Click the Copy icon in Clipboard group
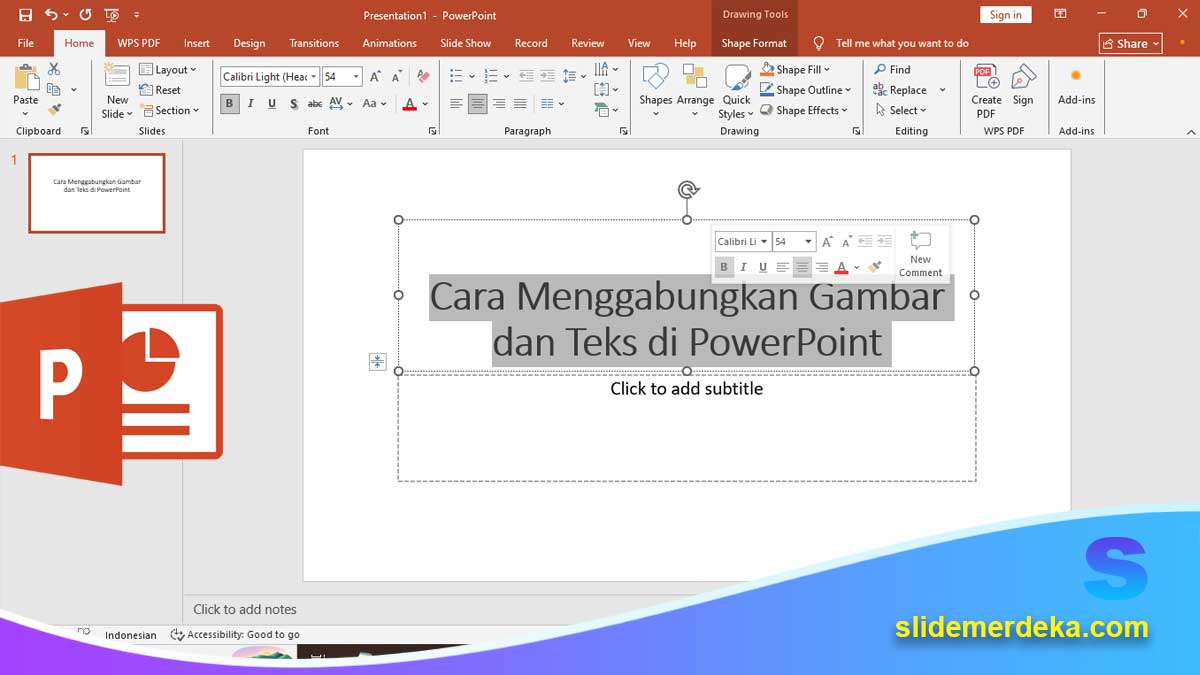Screen dimensions: 1200x675 (54, 89)
